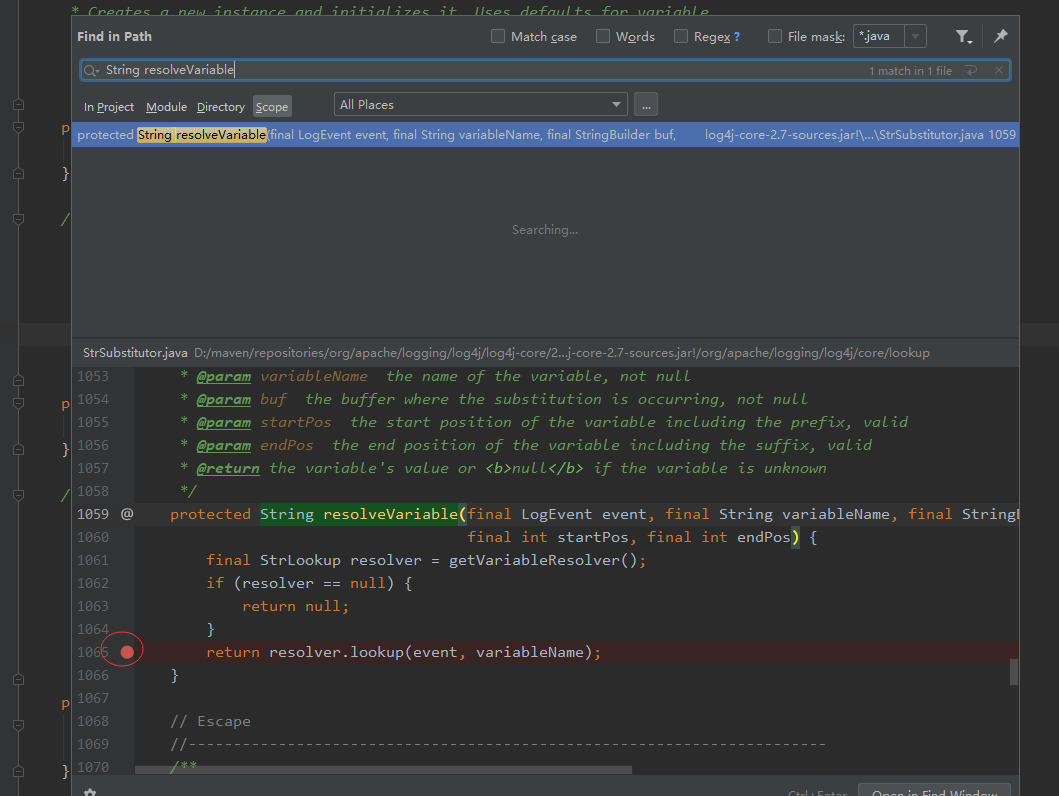
Task: Open the filter search options funnel icon
Action: coord(963,36)
